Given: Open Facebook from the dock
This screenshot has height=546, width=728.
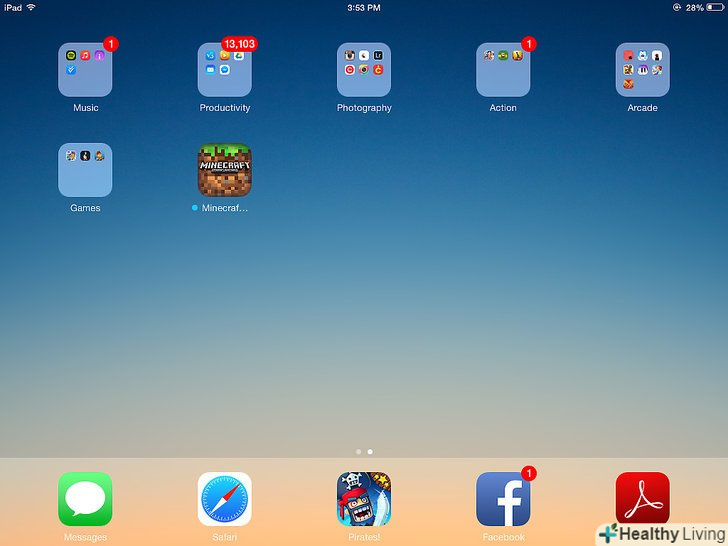Looking at the screenshot, I should tap(503, 499).
